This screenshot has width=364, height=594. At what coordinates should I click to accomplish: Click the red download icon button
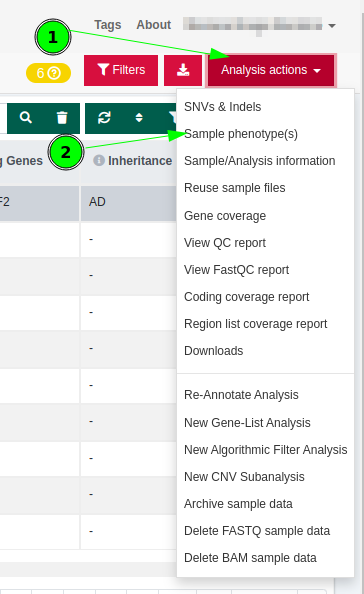pos(183,70)
